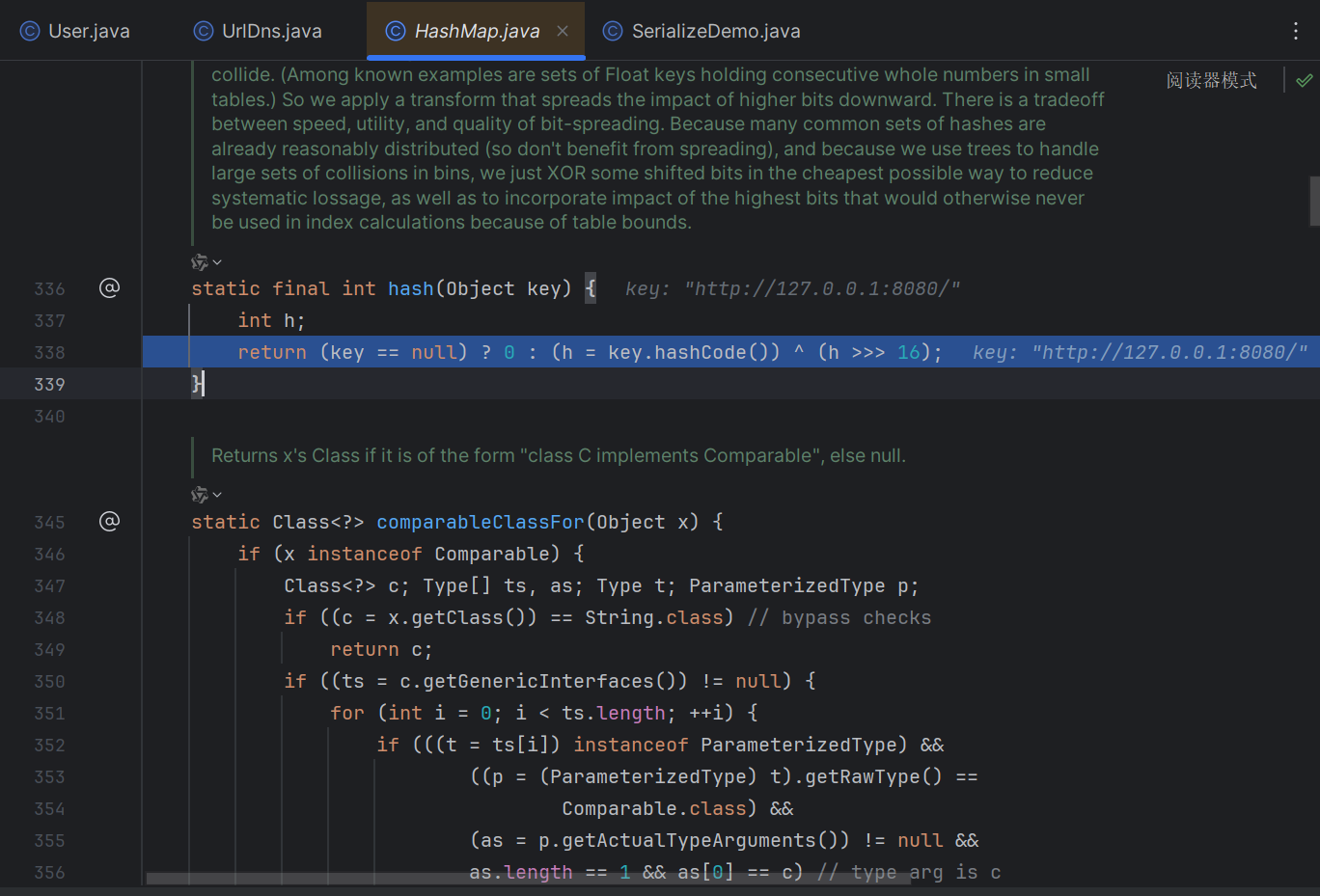Click the class icon on SerializeDemo.java tab
1320x896 pixels.
(613, 31)
